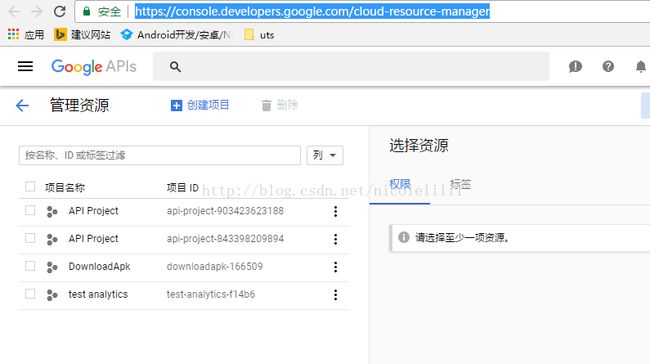Click the test analytics project name
Screen dimensions: 650x364
pyautogui.click(x=98, y=294)
